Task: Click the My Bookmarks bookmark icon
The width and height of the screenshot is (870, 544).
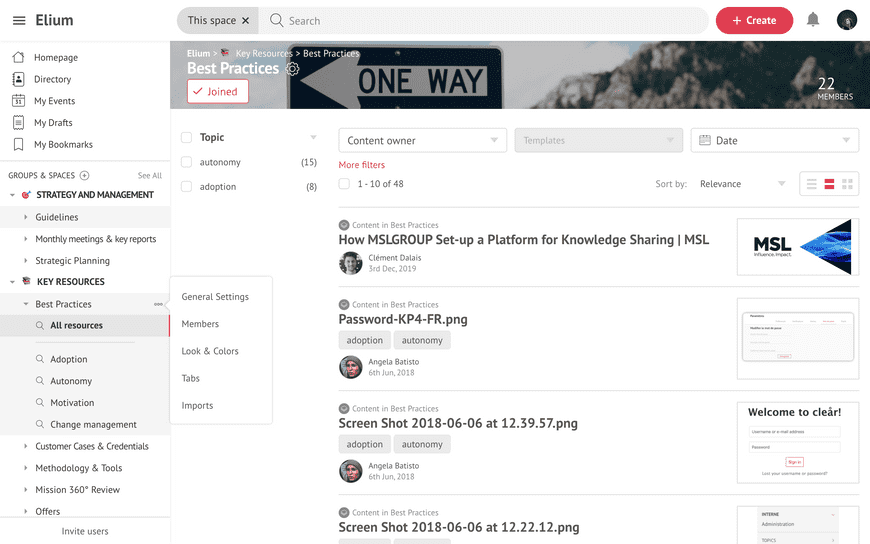Action: coord(18,144)
